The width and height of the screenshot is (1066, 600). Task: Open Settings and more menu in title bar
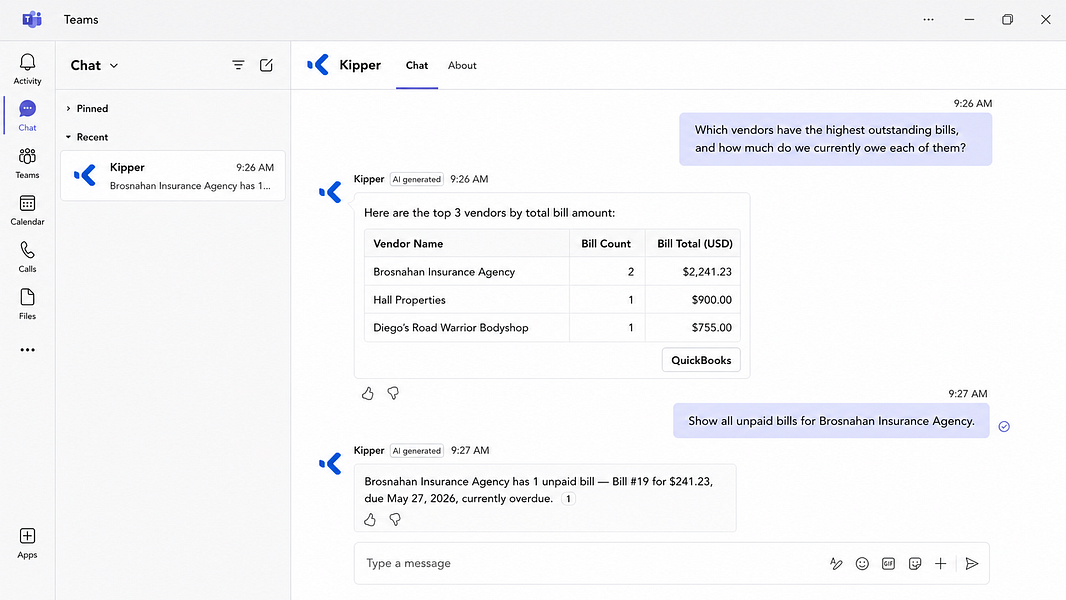[928, 20]
